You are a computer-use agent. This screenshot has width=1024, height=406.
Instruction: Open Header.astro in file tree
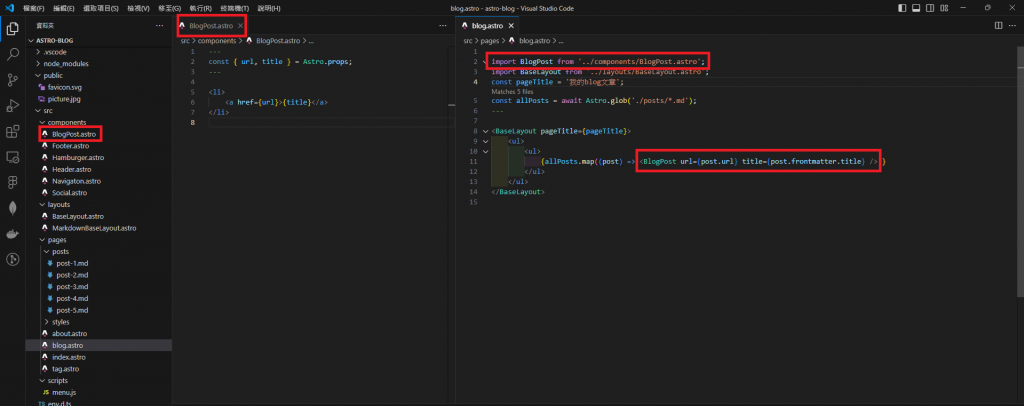click(x=71, y=170)
